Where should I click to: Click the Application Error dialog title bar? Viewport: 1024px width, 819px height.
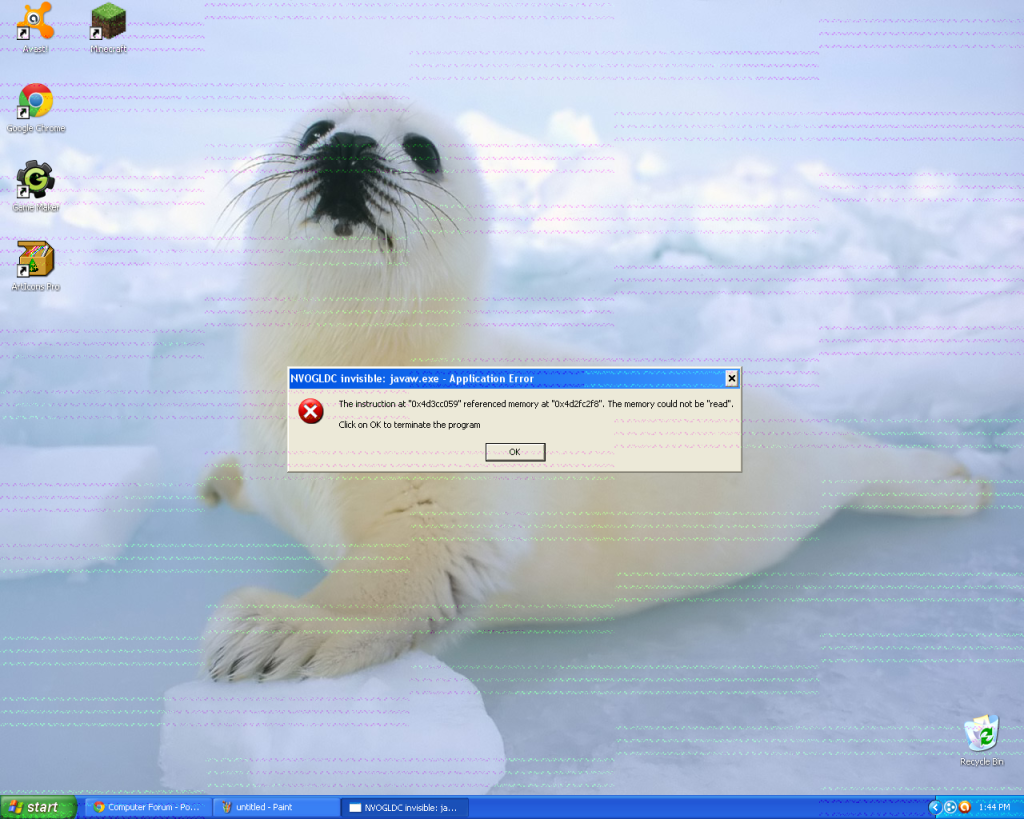pyautogui.click(x=500, y=378)
